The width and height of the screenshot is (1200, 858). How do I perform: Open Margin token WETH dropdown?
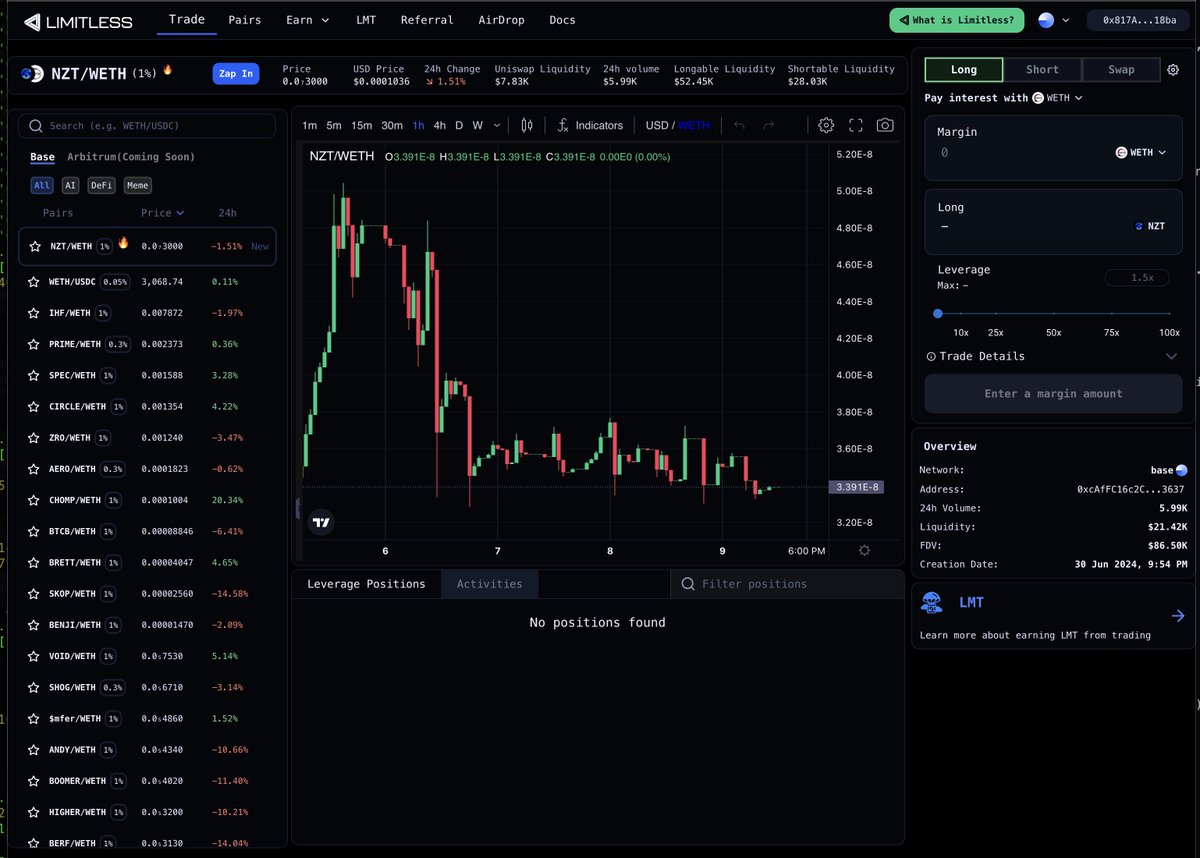(x=1141, y=153)
